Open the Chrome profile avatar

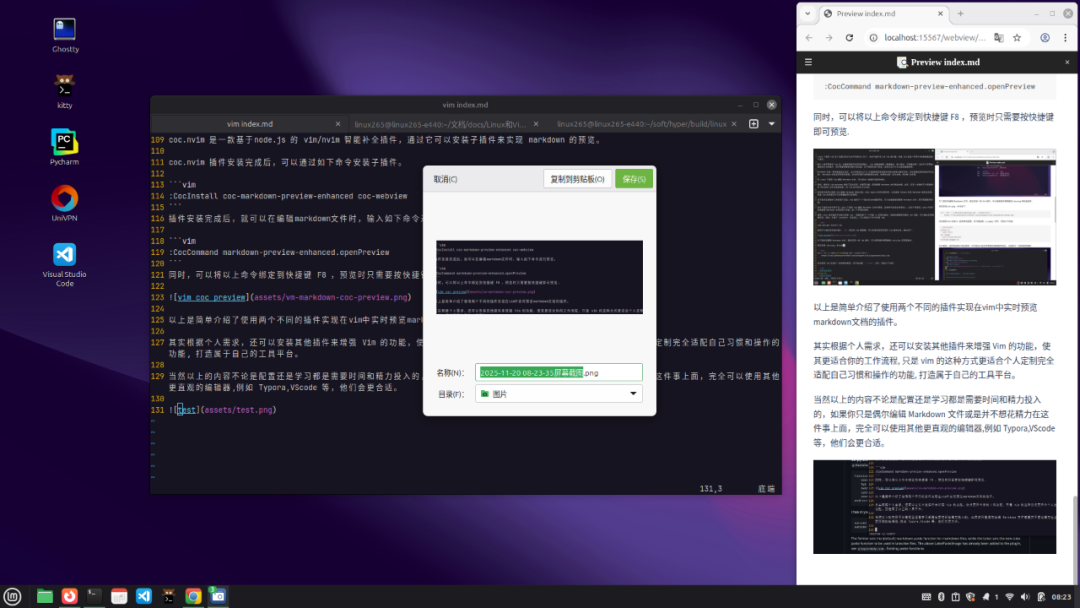click(1045, 38)
